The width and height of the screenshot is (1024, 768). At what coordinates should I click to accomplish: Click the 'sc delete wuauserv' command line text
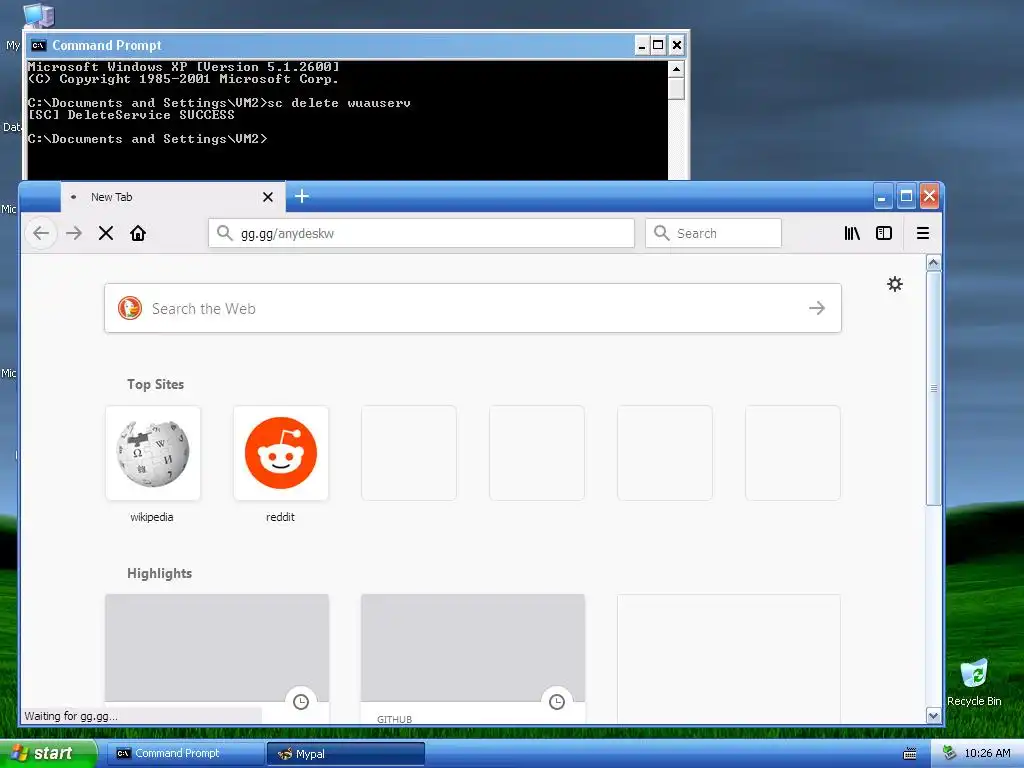(339, 103)
